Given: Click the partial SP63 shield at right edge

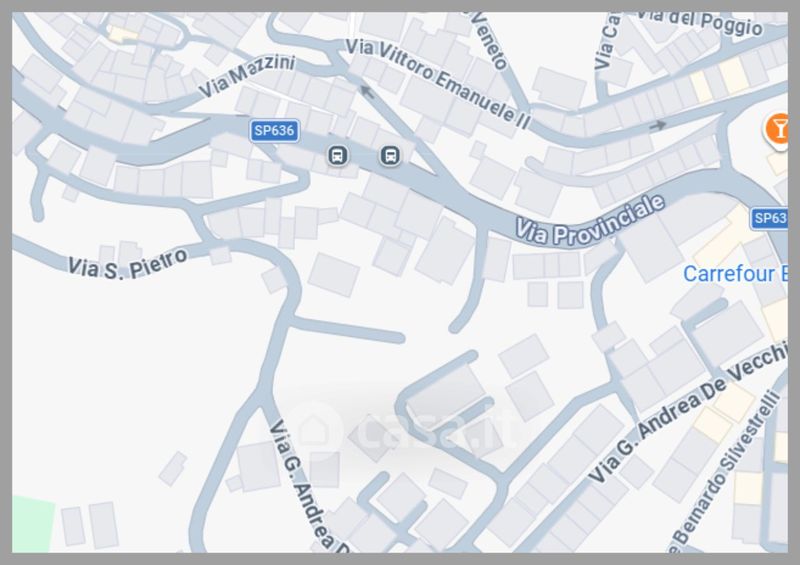Looking at the screenshot, I should click(x=769, y=218).
